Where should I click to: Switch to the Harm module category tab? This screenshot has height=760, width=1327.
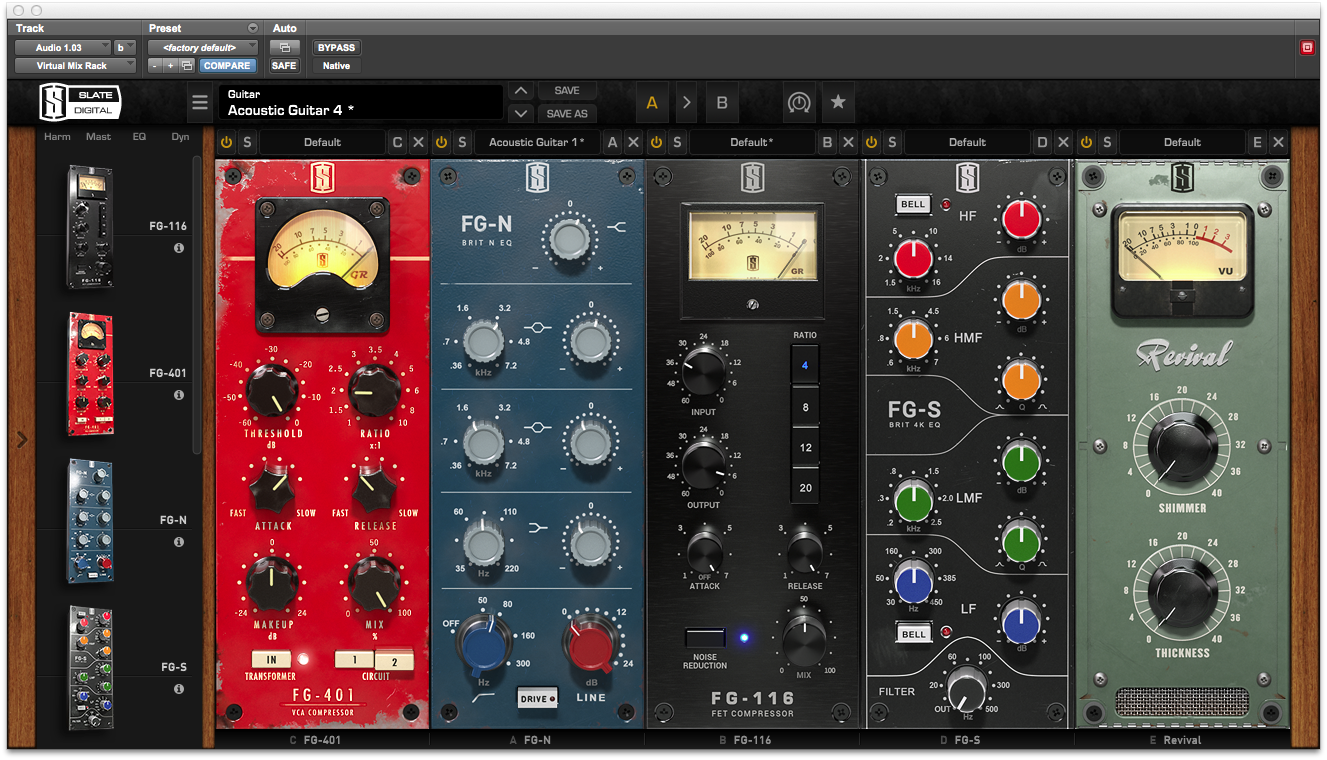pyautogui.click(x=57, y=136)
